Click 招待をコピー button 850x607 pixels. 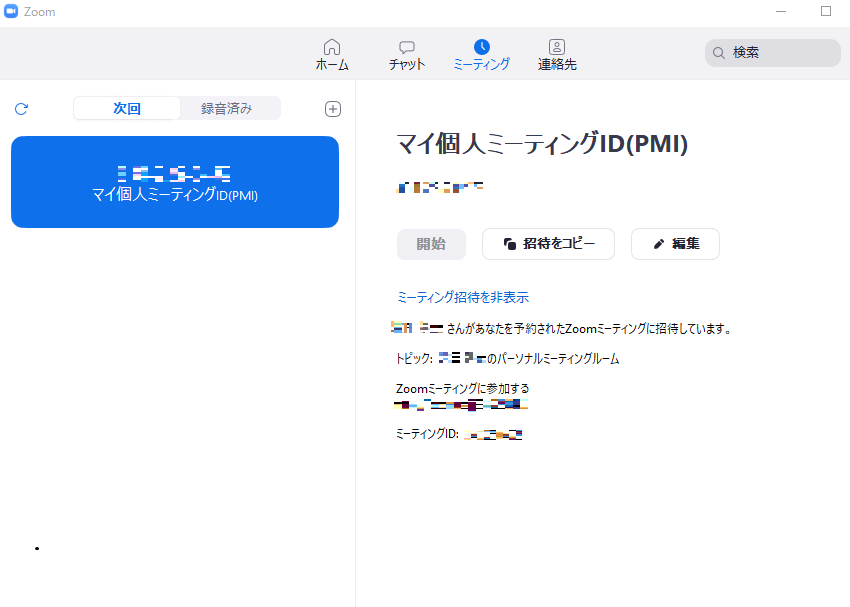pos(548,244)
